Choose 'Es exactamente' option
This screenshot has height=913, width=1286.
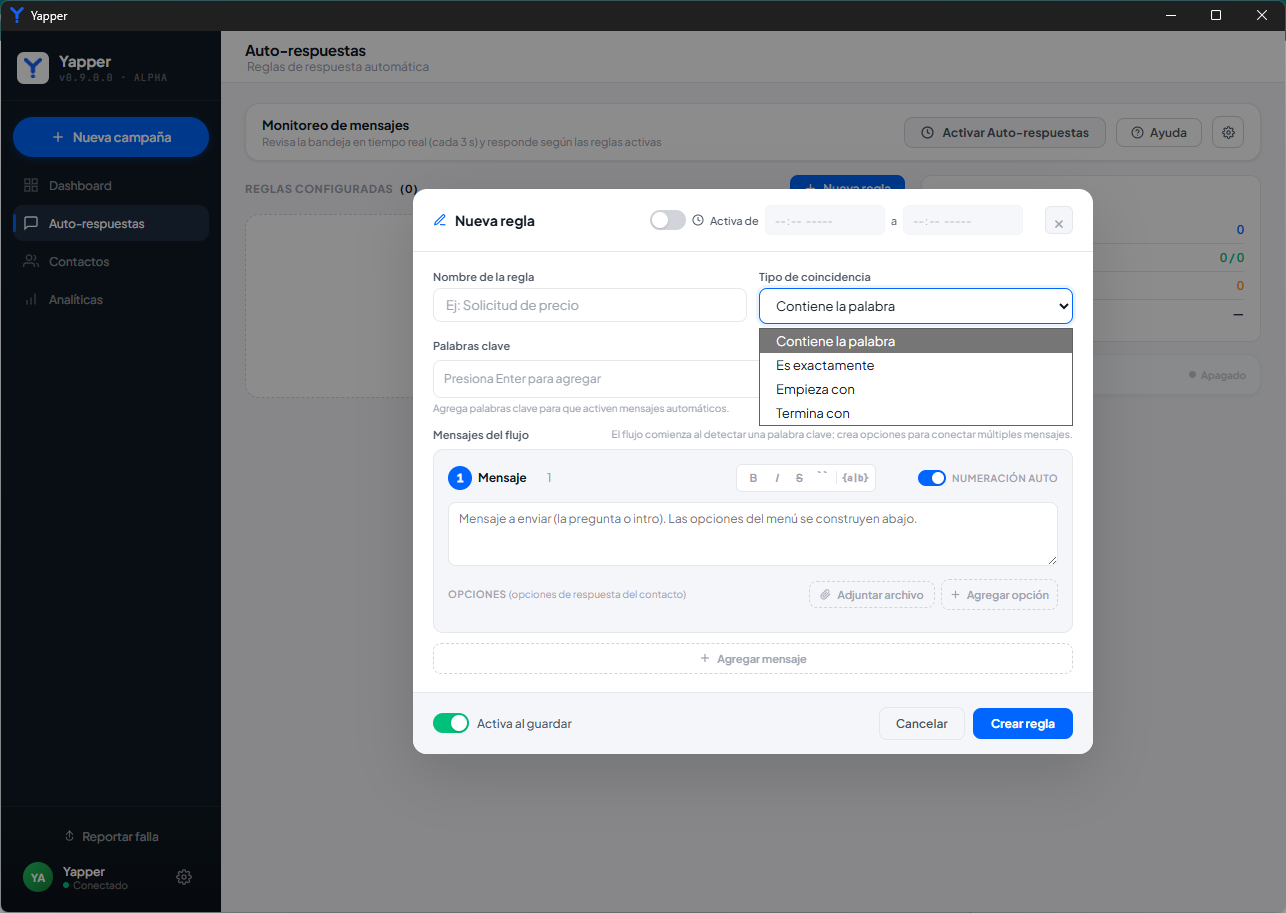point(916,365)
